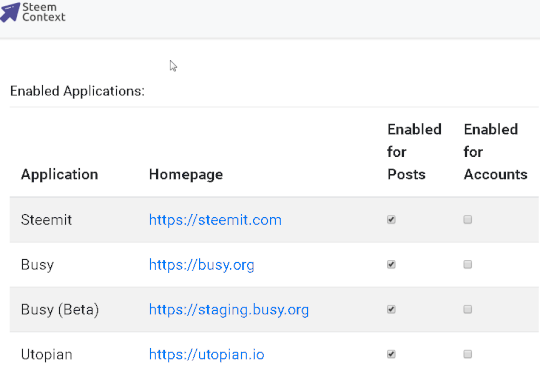Open the https://busy.org homepage link
Screen dimensions: 540x371
201,265
